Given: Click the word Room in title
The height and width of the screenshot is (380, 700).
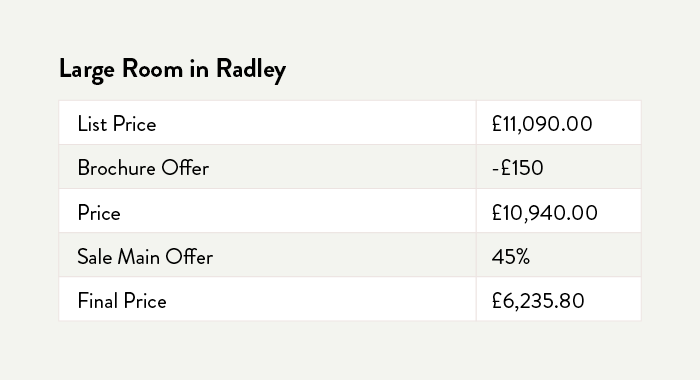Looking at the screenshot, I should (x=152, y=69).
